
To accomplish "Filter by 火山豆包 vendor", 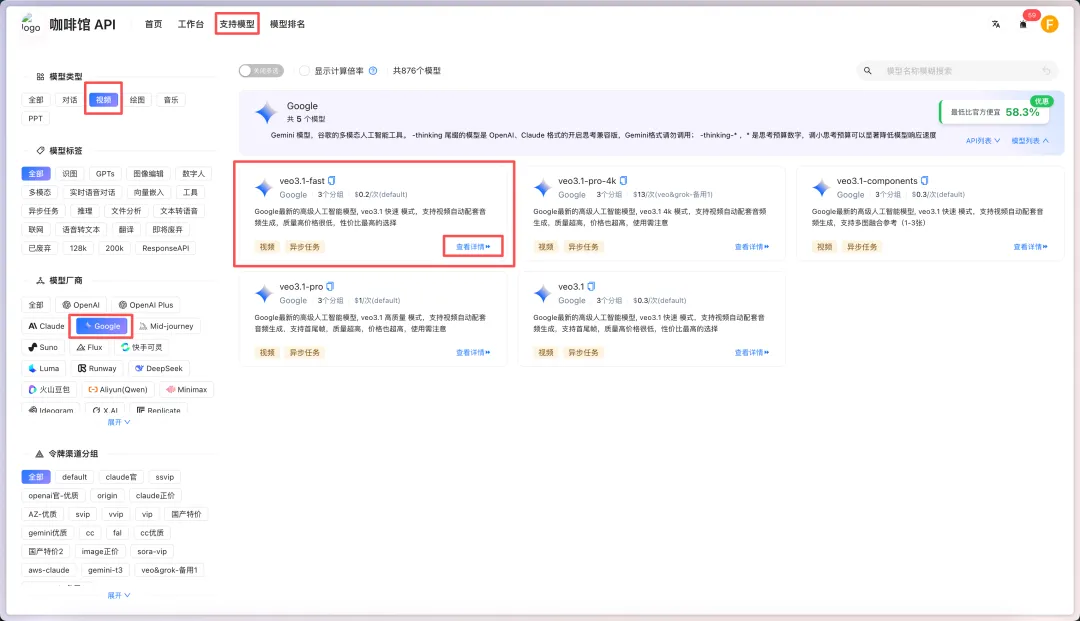I will coord(49,390).
